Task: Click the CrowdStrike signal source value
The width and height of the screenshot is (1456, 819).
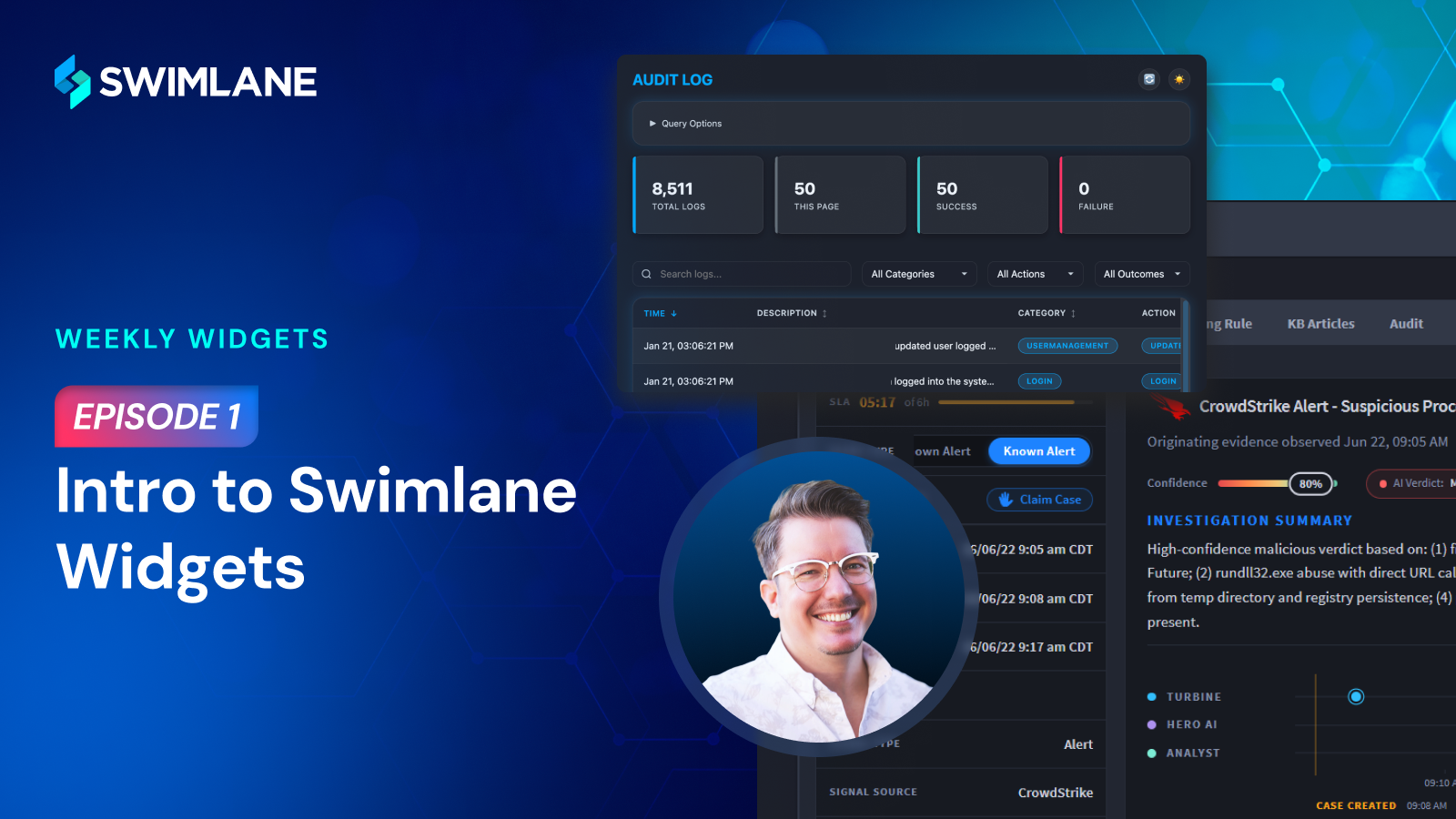Action: (1056, 793)
